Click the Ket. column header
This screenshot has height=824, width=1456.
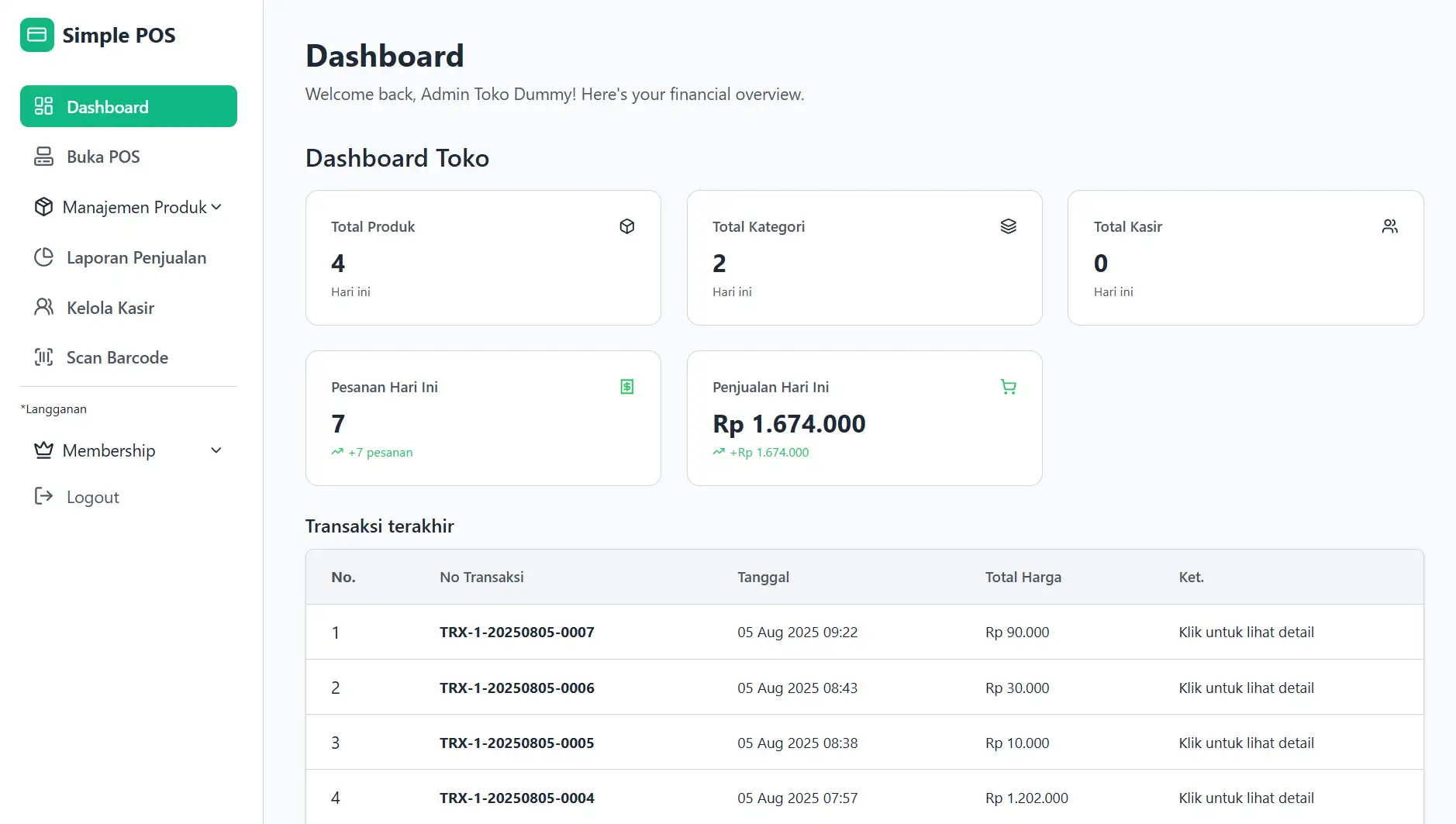coord(1191,577)
